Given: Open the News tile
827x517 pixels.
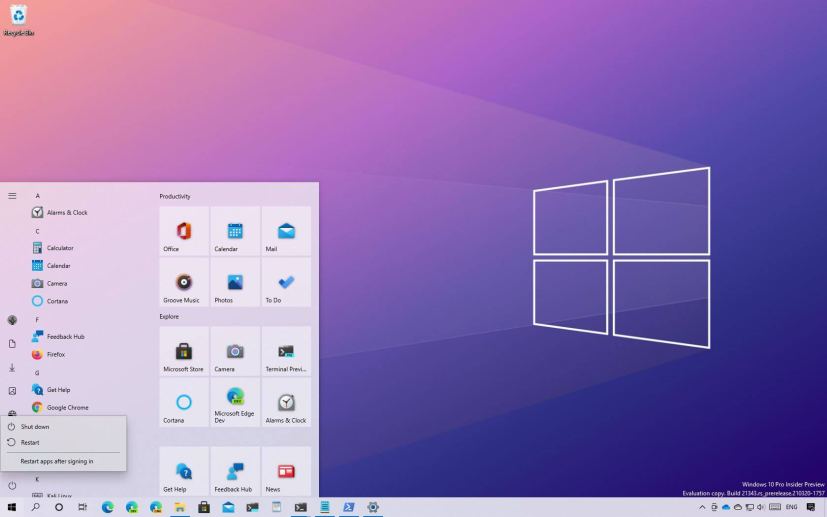Looking at the screenshot, I should 286,471.
